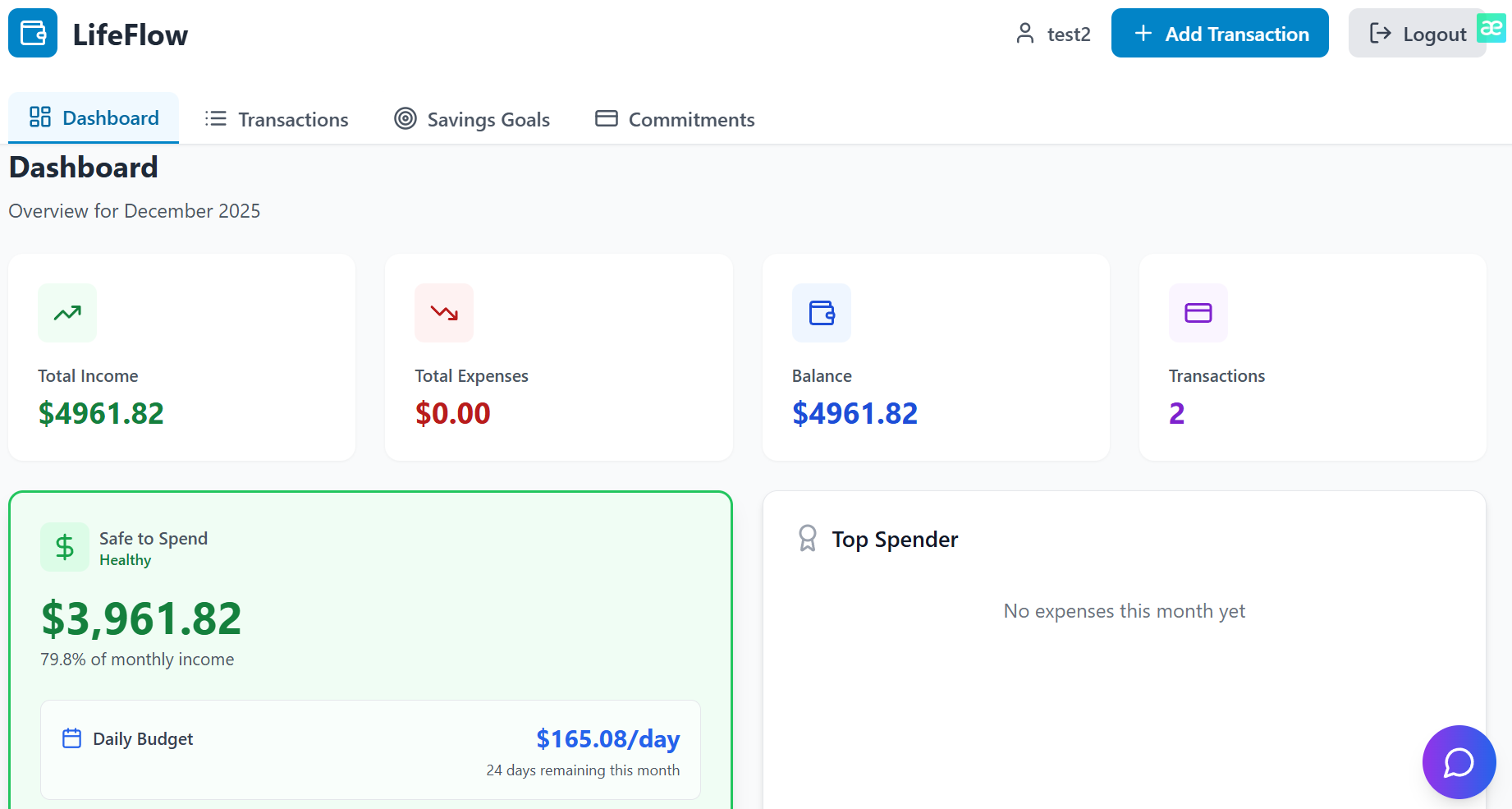The image size is (1512, 809).
Task: Go to the Commitments tab
Action: [x=675, y=119]
